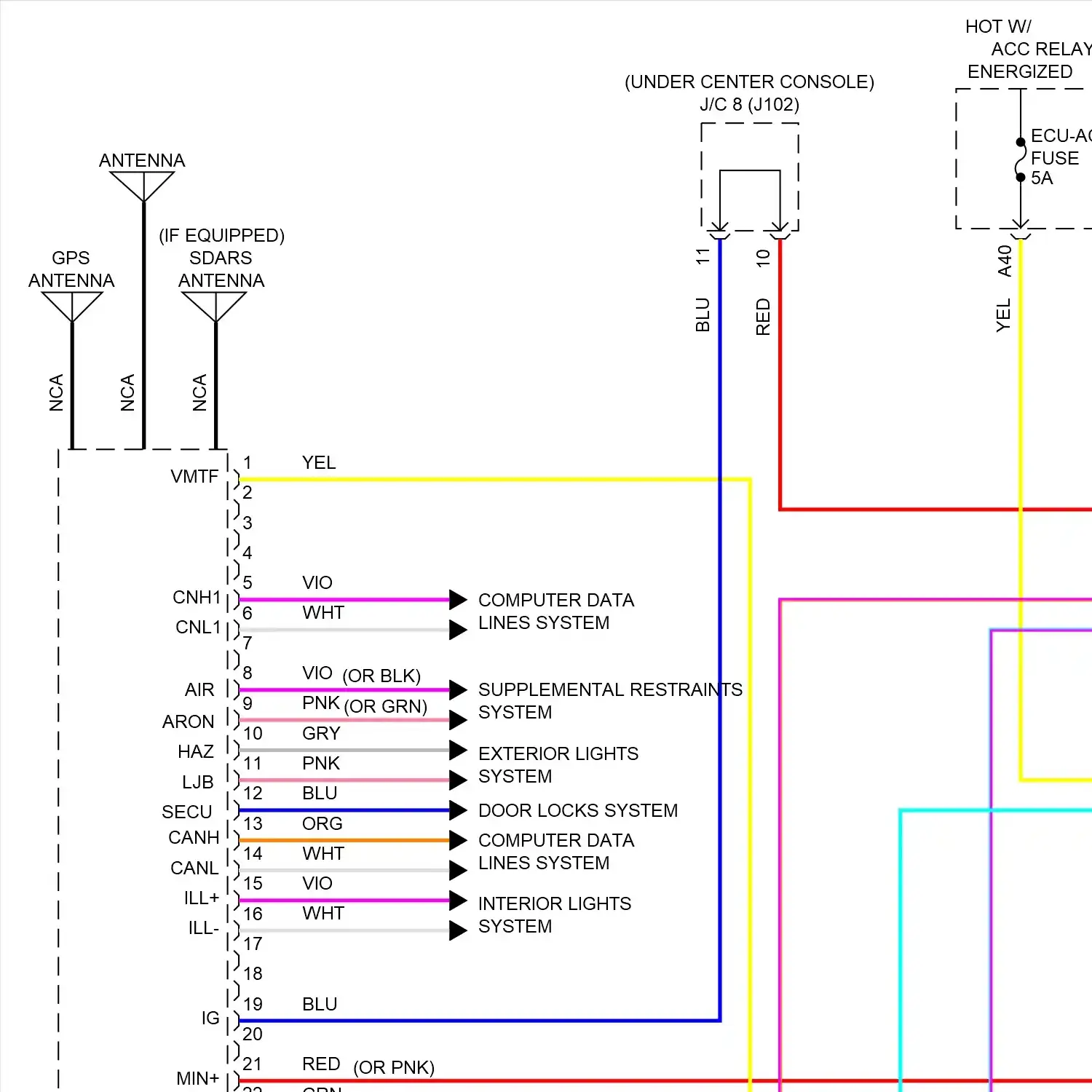This screenshot has width=1092, height=1092.
Task: Click the GPS antenna triangle symbol
Action: tap(72, 306)
